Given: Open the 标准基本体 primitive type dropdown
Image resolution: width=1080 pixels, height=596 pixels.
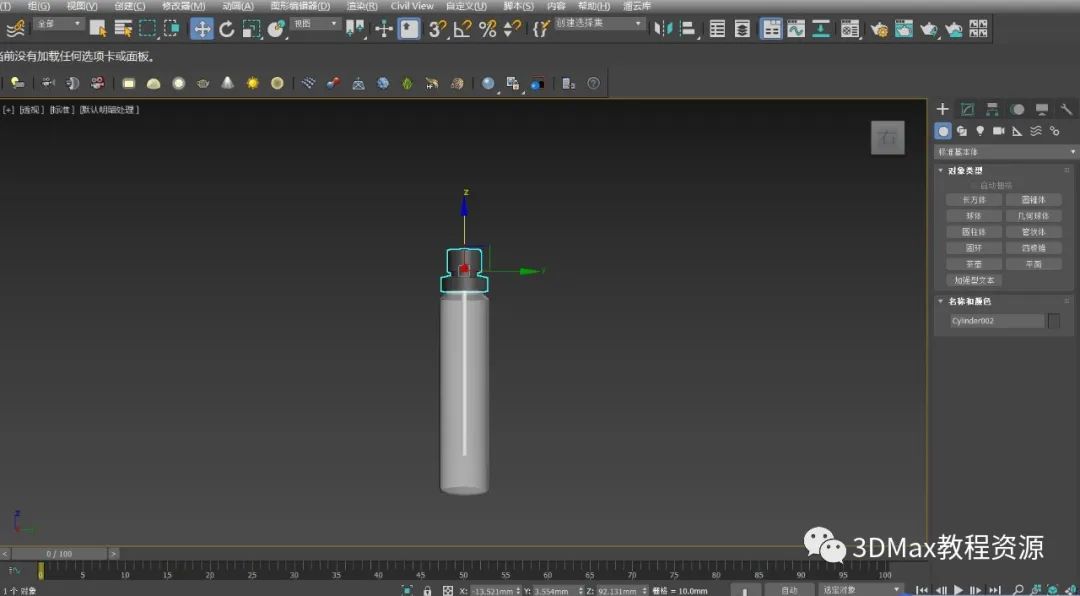Looking at the screenshot, I should [1006, 152].
